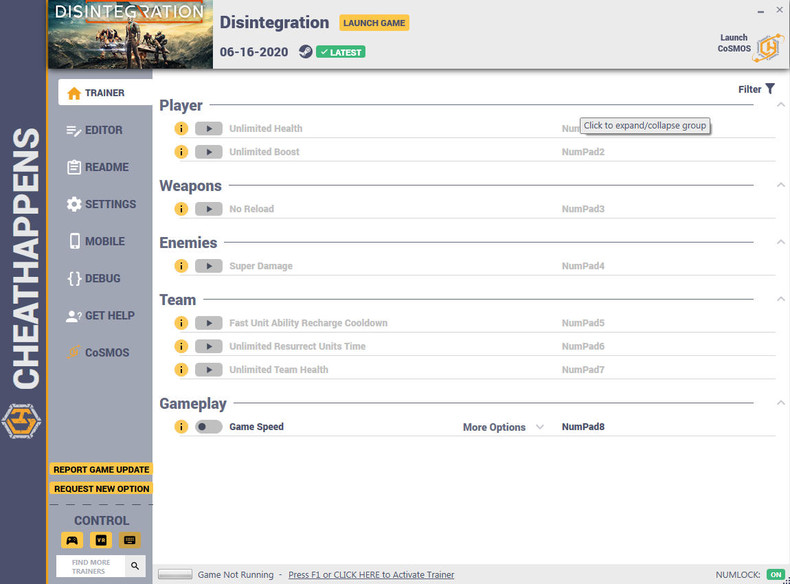Open the SETTINGS tab
The image size is (790, 584).
click(104, 204)
